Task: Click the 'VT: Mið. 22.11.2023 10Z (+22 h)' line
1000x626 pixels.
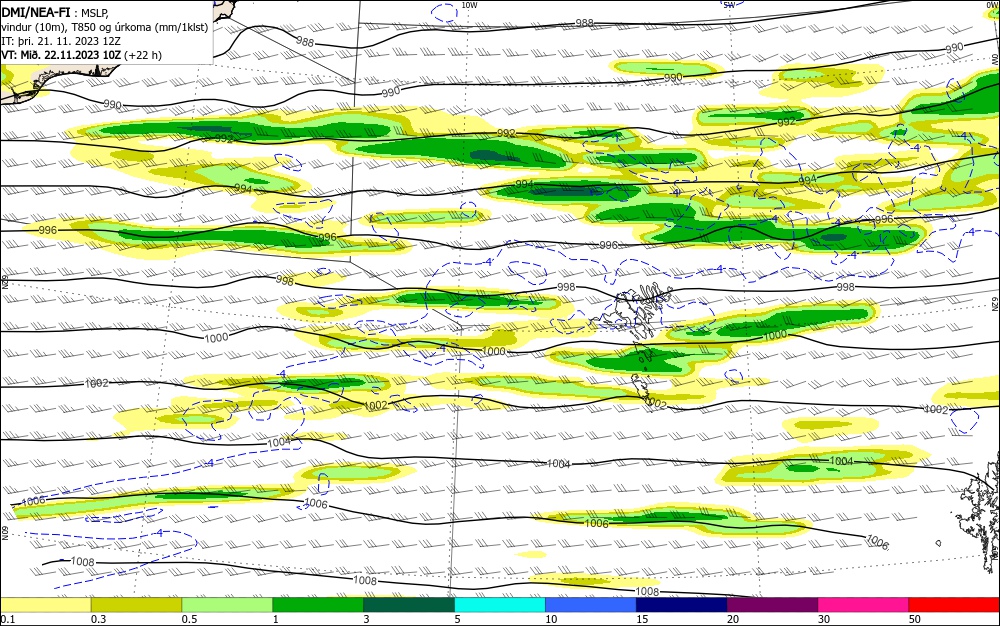Action: 82,55
